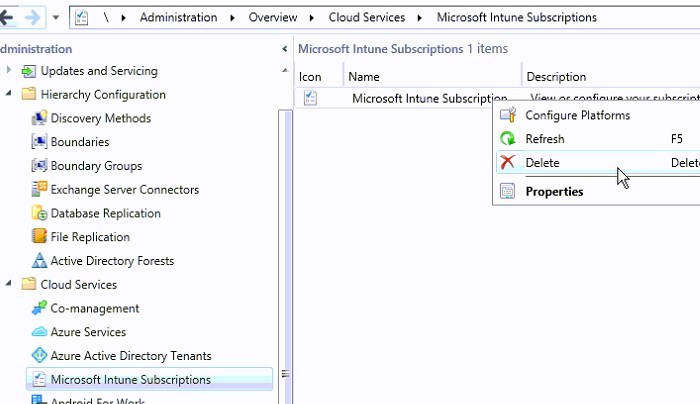Viewport: 700px width, 404px height.
Task: Open the dropdown arrow after Cloud Services breadcrumb
Action: click(x=420, y=18)
